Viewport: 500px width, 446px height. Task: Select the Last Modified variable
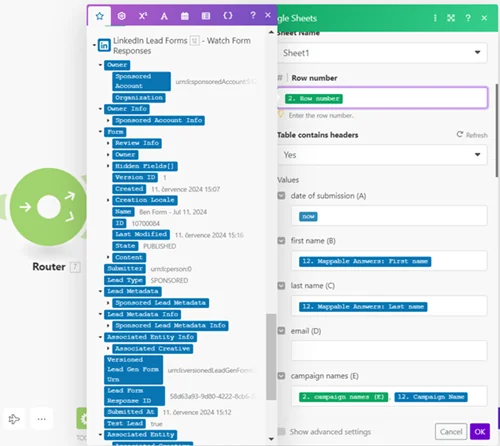coord(141,234)
